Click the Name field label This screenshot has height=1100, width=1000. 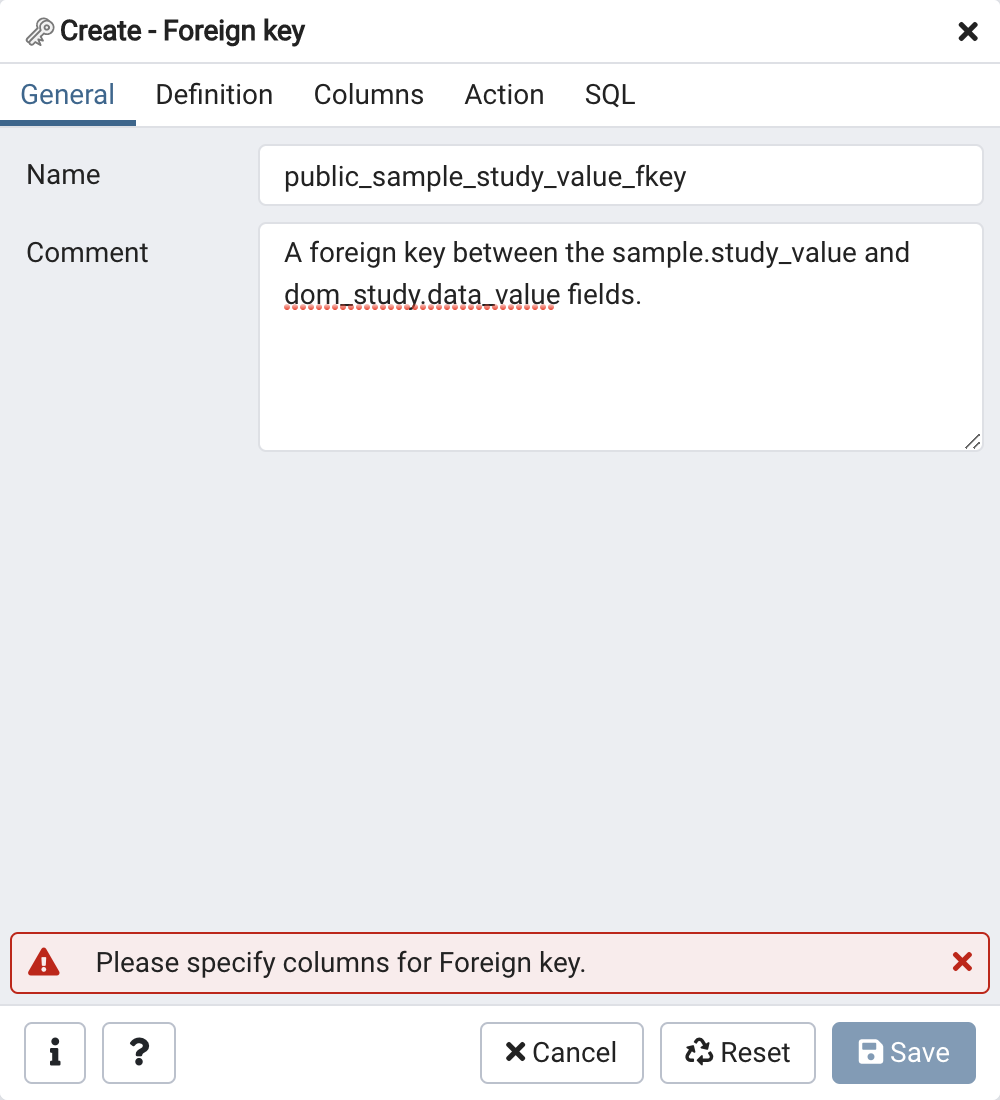[x=64, y=175]
